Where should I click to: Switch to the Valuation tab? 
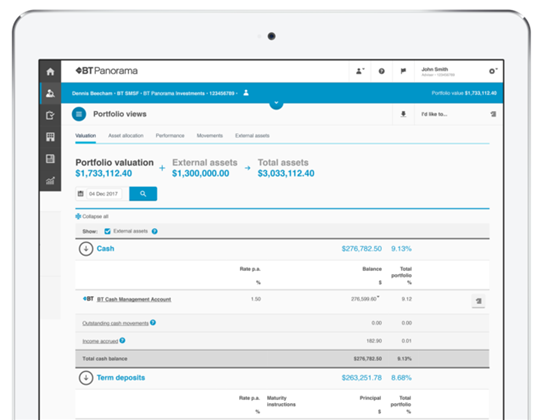86,136
